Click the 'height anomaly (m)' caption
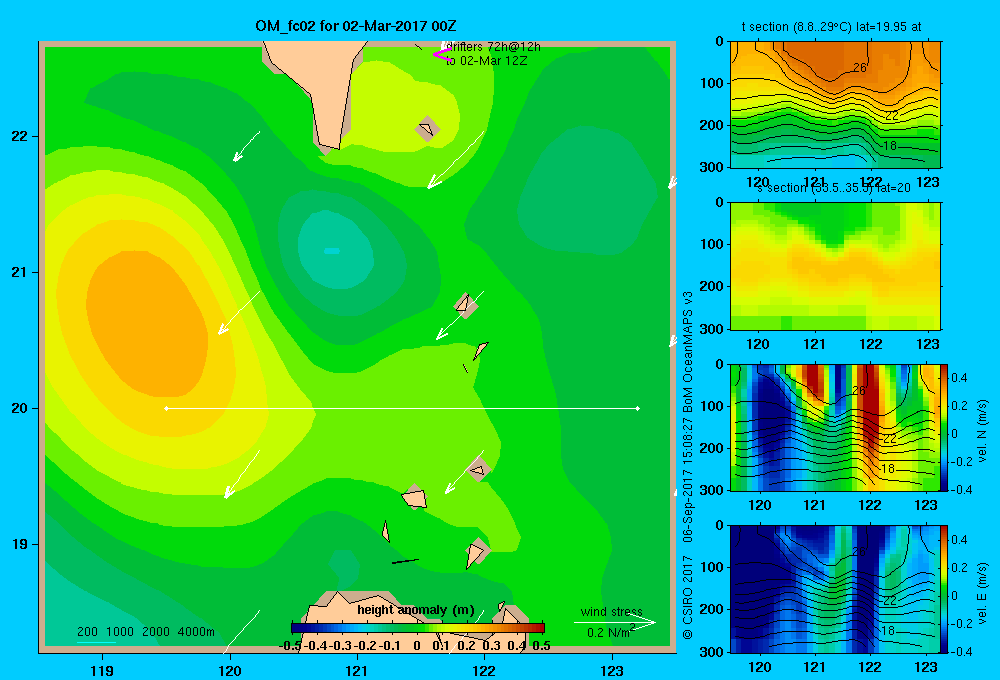 [416, 610]
